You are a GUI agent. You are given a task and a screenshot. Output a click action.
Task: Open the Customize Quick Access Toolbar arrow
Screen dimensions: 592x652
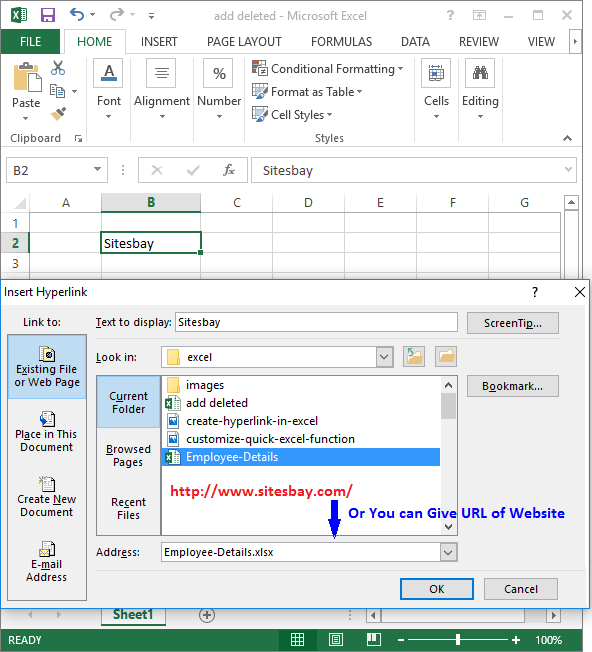point(151,16)
